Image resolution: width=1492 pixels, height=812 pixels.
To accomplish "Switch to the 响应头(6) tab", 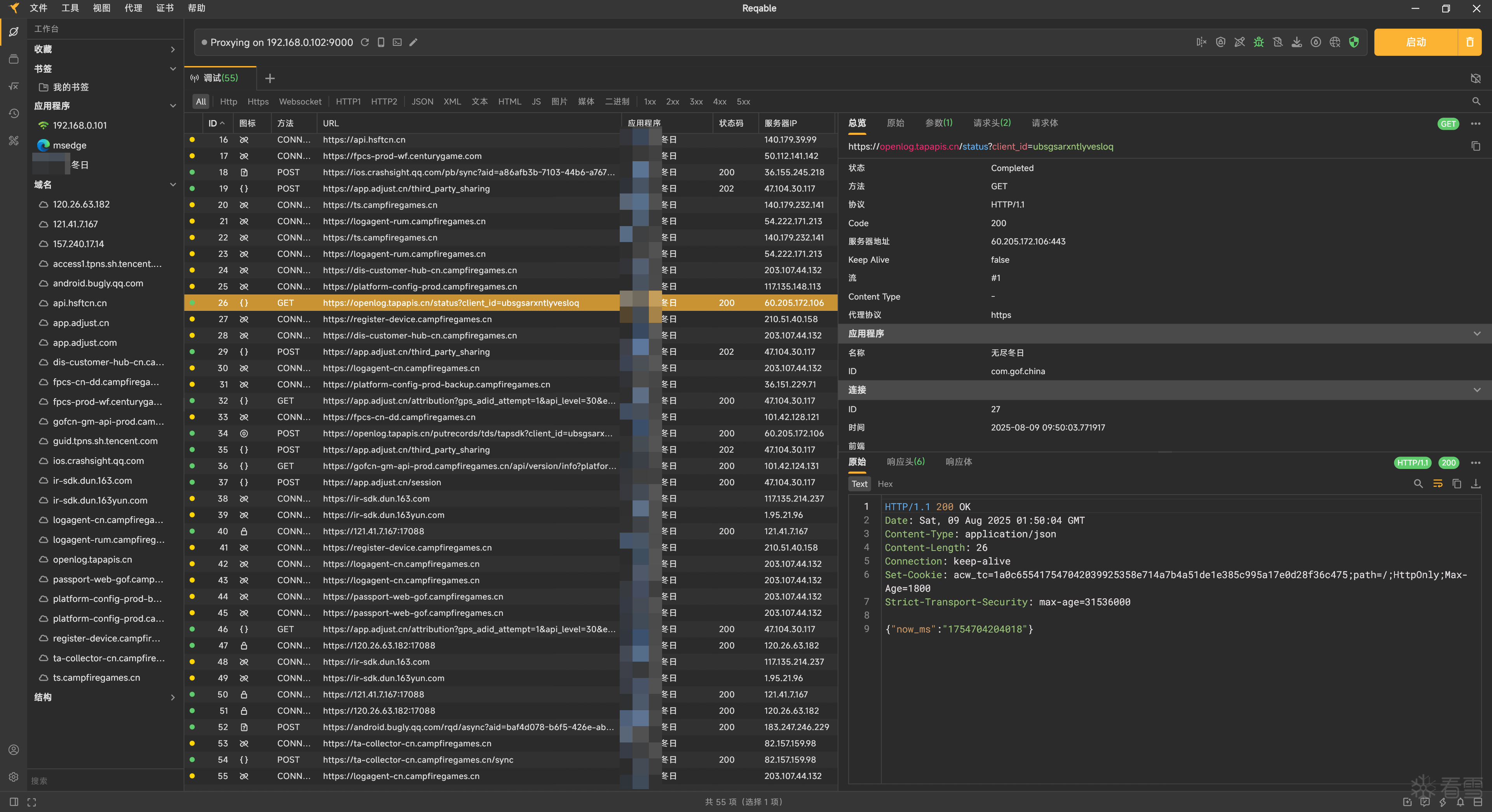I will (905, 462).
